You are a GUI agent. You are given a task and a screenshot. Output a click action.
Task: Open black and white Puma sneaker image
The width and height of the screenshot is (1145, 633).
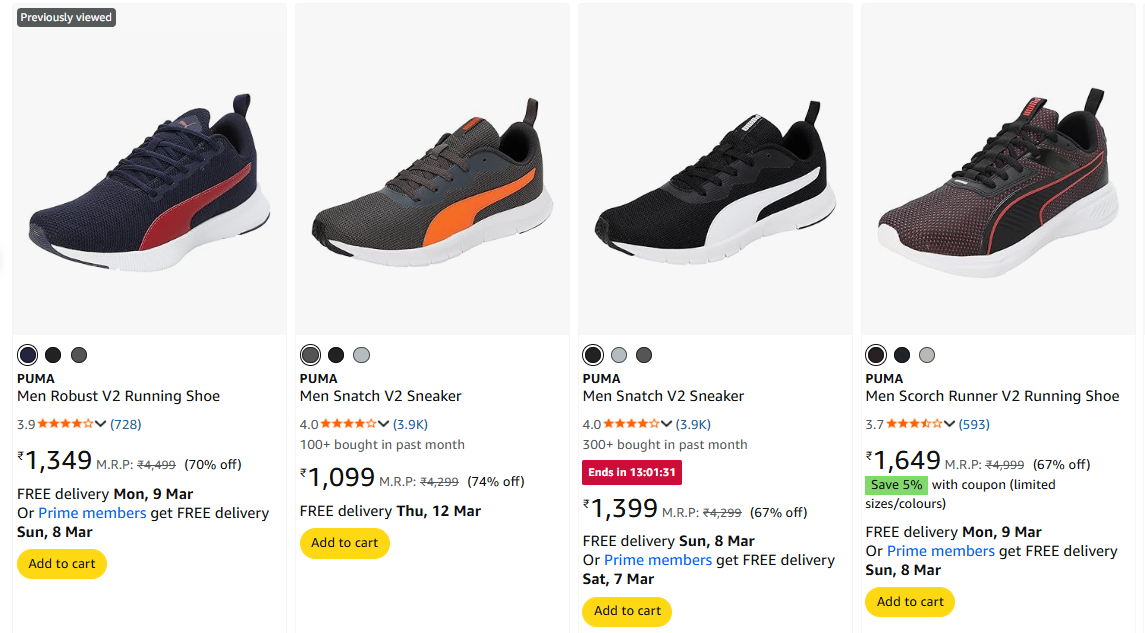(715, 180)
